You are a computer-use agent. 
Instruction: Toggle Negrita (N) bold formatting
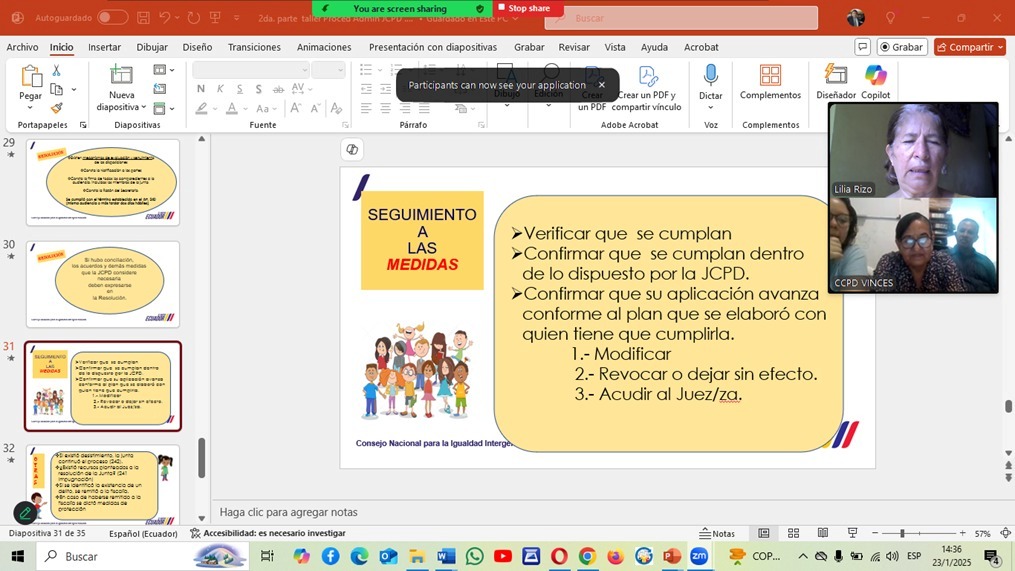201,89
